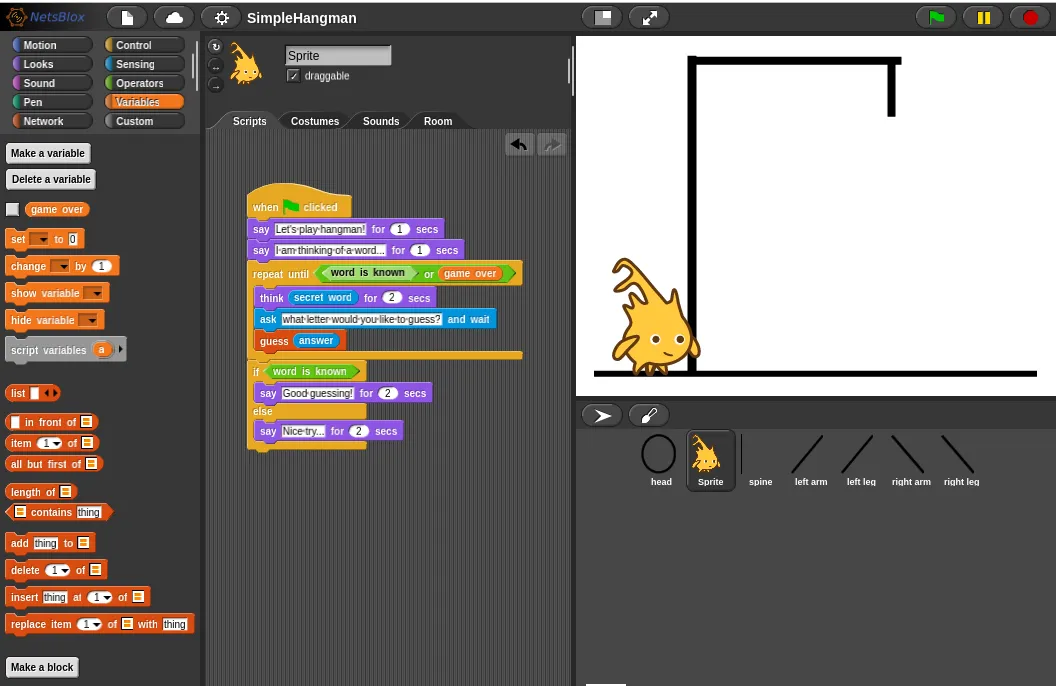Undo the last script change
Screen dimensions: 1056x686
(x=519, y=144)
